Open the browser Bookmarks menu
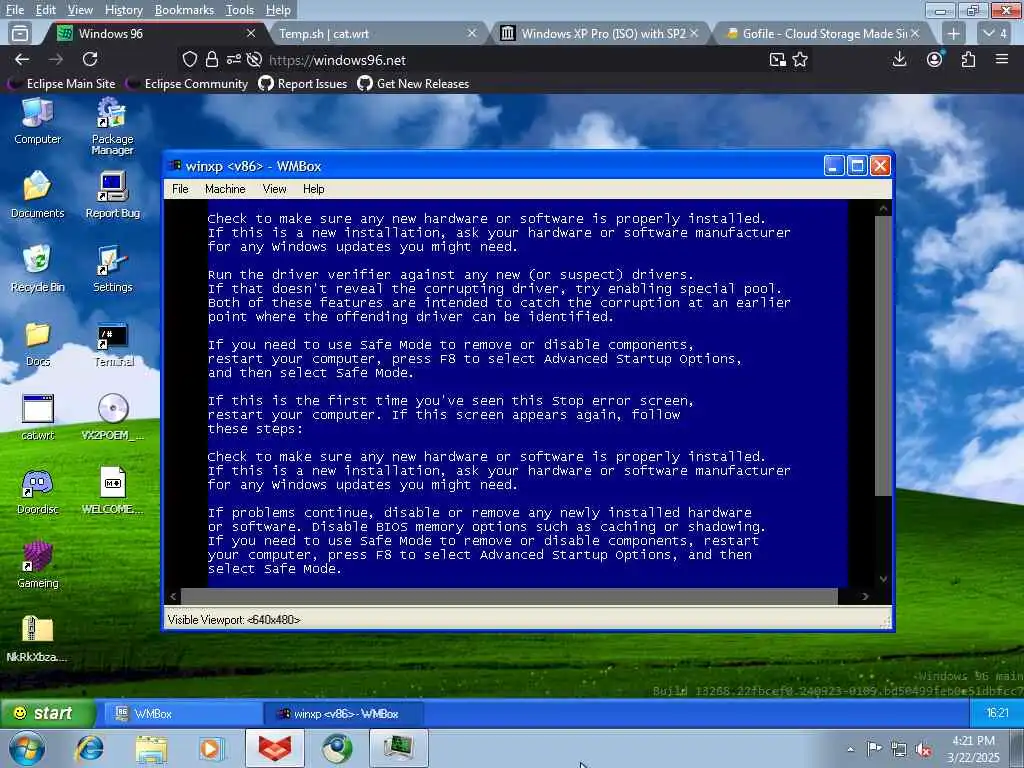Screen dimensions: 1024x768 pyautogui.click(x=184, y=10)
